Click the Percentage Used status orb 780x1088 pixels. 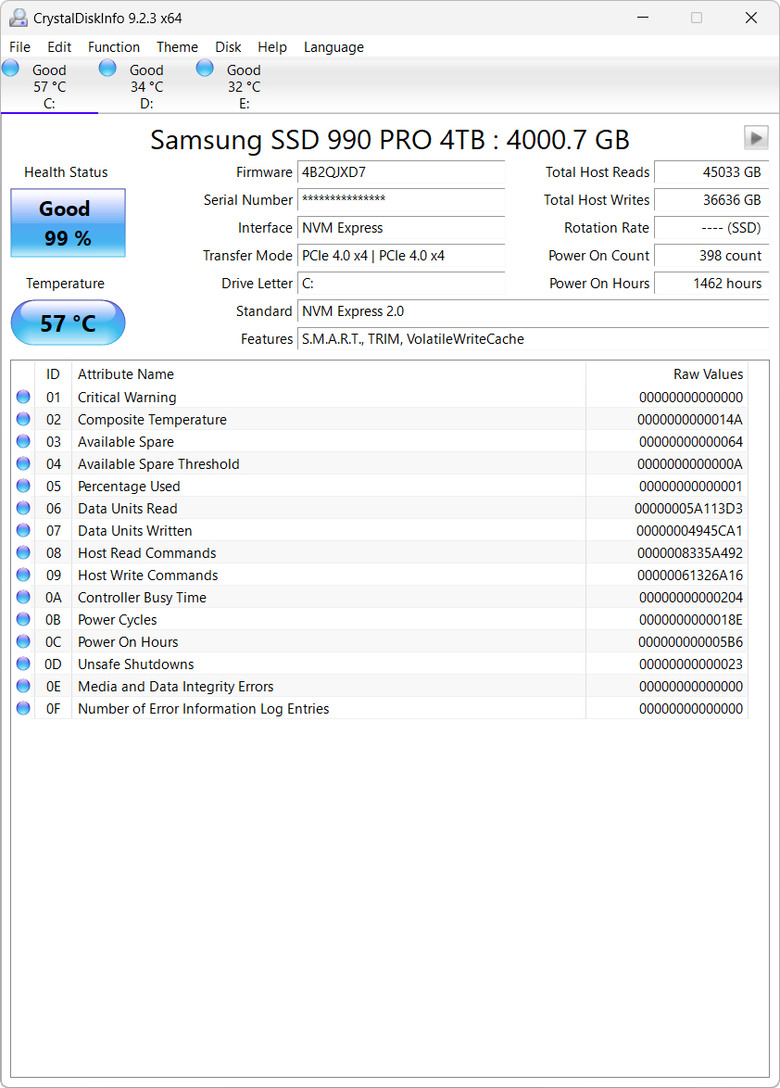(x=24, y=486)
